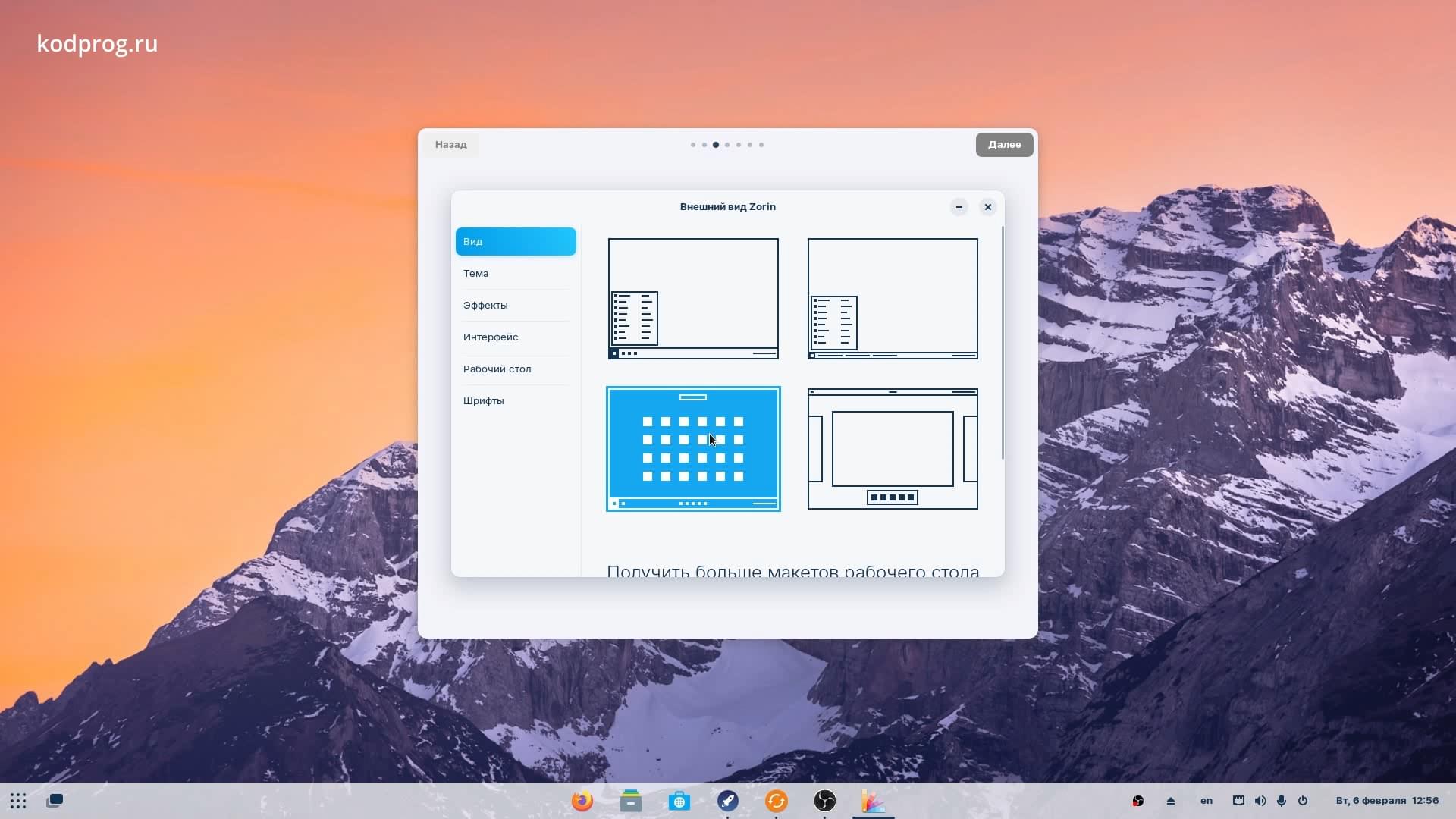Open the volume tray icon

coord(1260,801)
